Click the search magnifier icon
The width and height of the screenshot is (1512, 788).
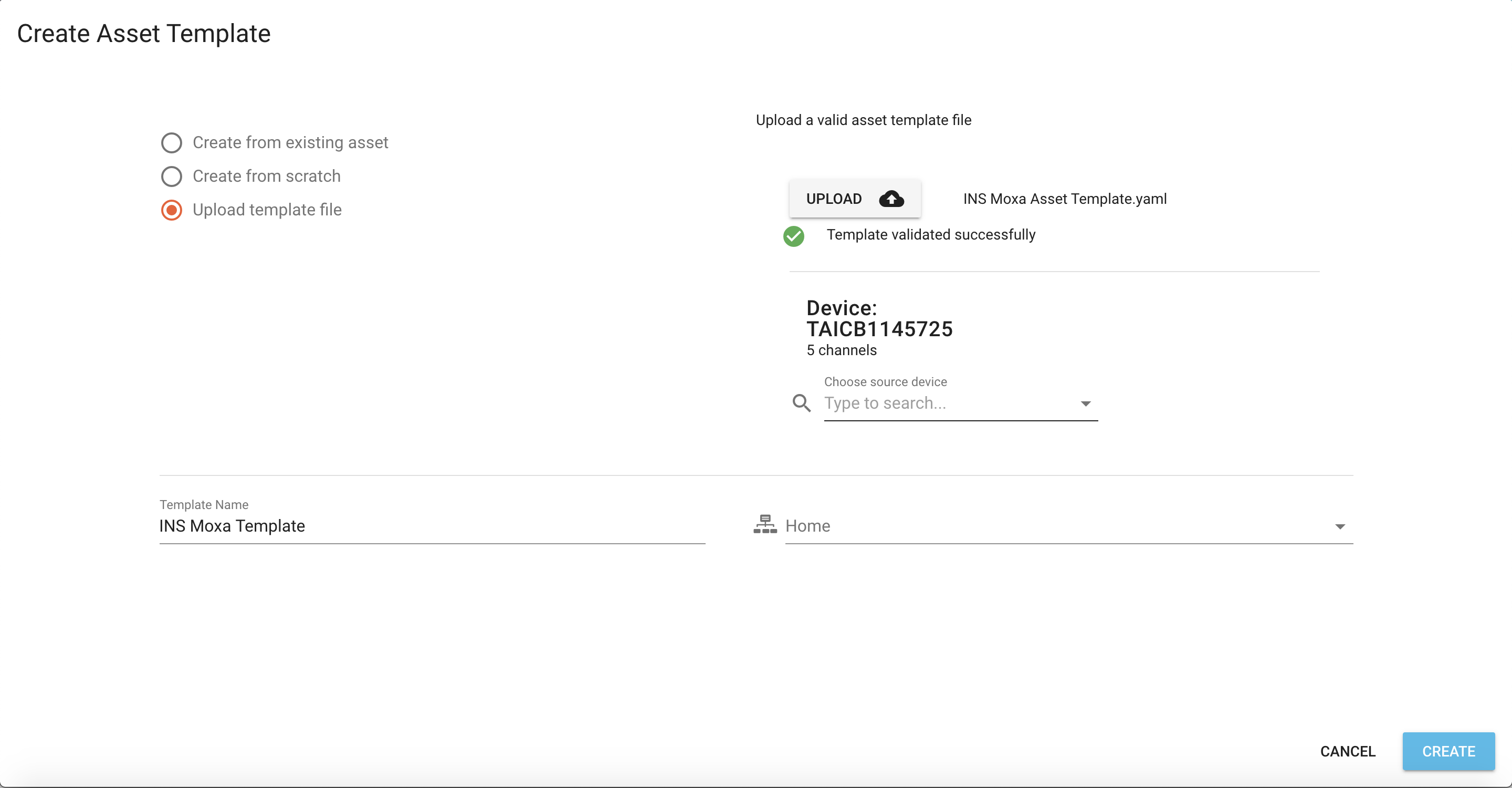point(802,403)
